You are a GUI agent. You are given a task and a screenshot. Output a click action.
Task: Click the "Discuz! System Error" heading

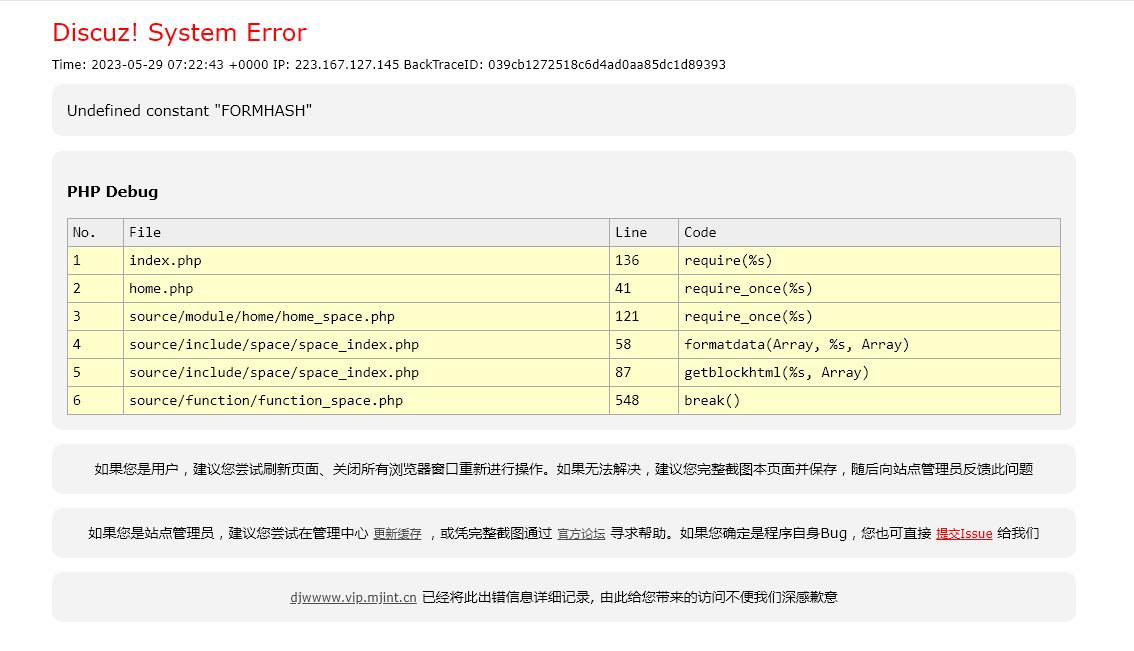point(179,33)
